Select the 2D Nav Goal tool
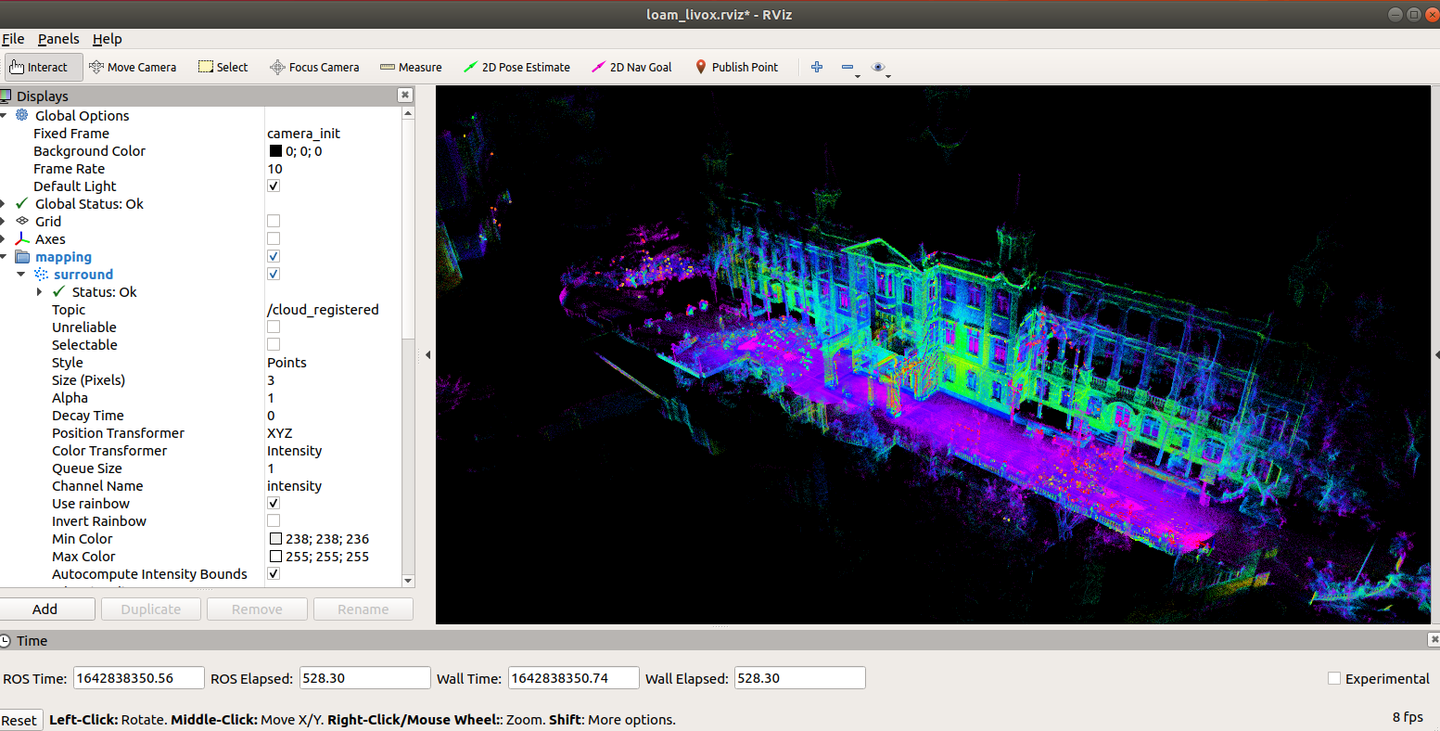The height and width of the screenshot is (731, 1440). tap(632, 67)
